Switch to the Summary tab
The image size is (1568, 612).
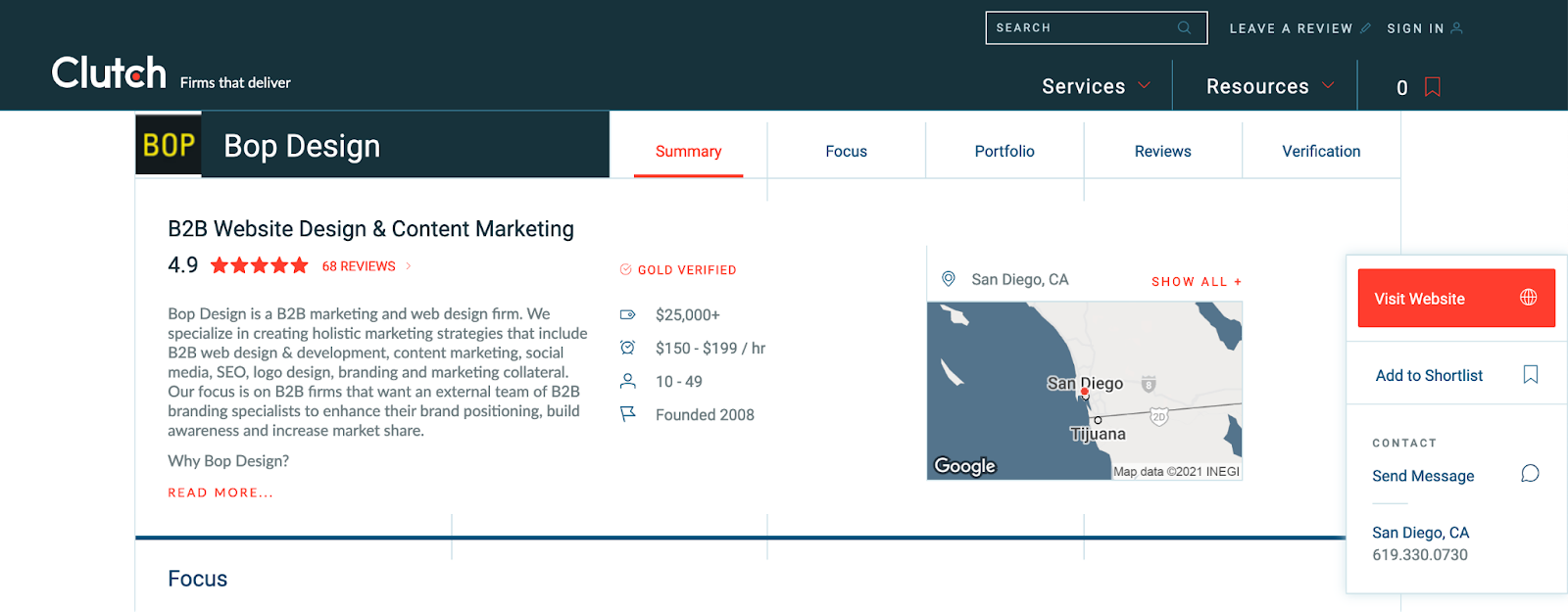click(688, 151)
